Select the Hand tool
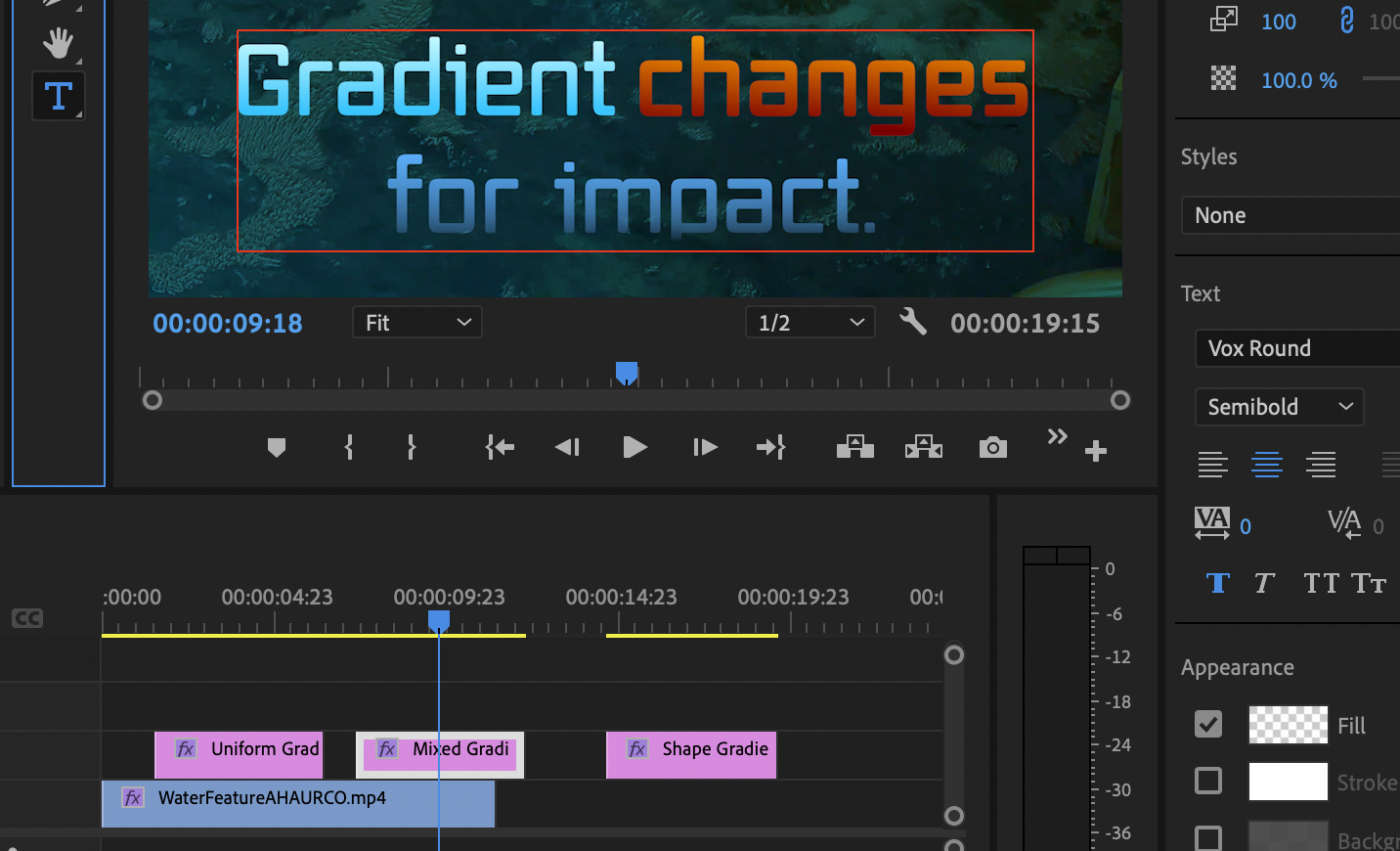1400x851 pixels. coord(59,42)
